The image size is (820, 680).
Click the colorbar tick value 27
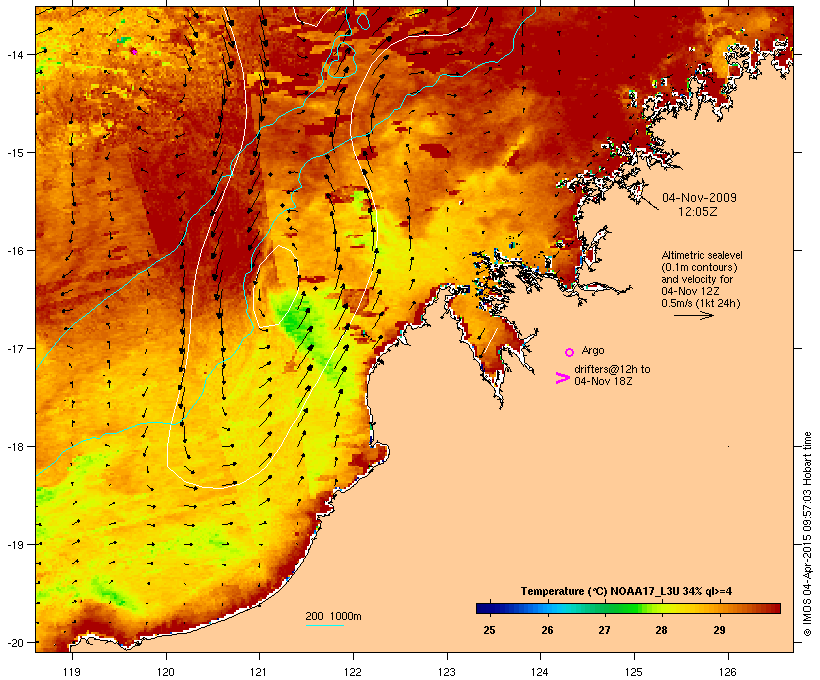(604, 630)
